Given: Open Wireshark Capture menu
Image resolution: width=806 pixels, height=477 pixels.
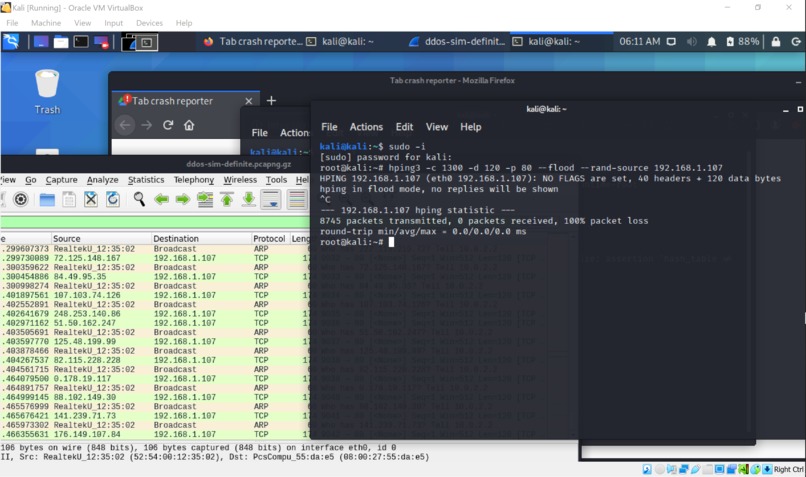Looking at the screenshot, I should point(62,180).
